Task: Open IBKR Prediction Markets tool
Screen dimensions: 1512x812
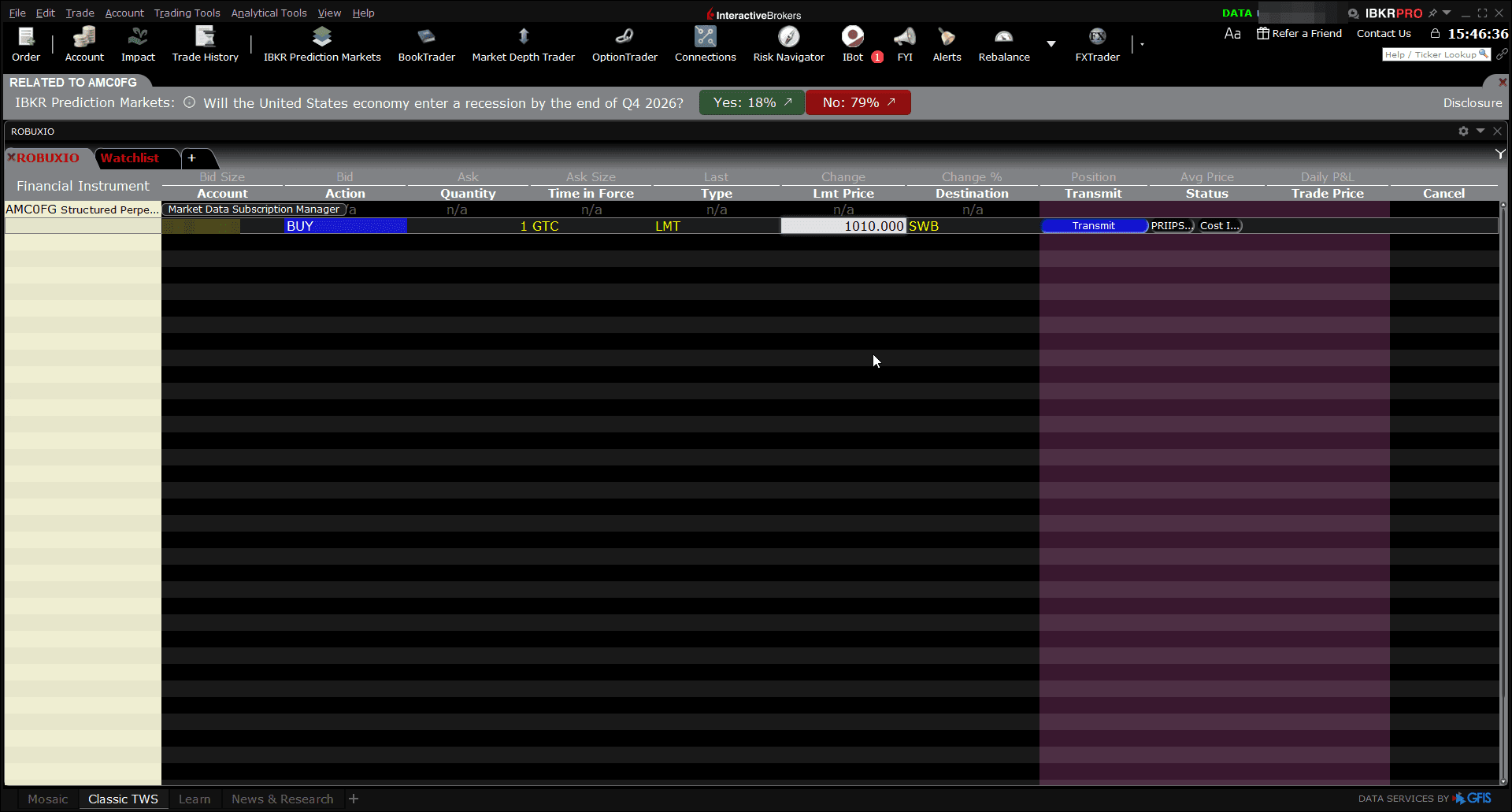Action: pyautogui.click(x=322, y=45)
